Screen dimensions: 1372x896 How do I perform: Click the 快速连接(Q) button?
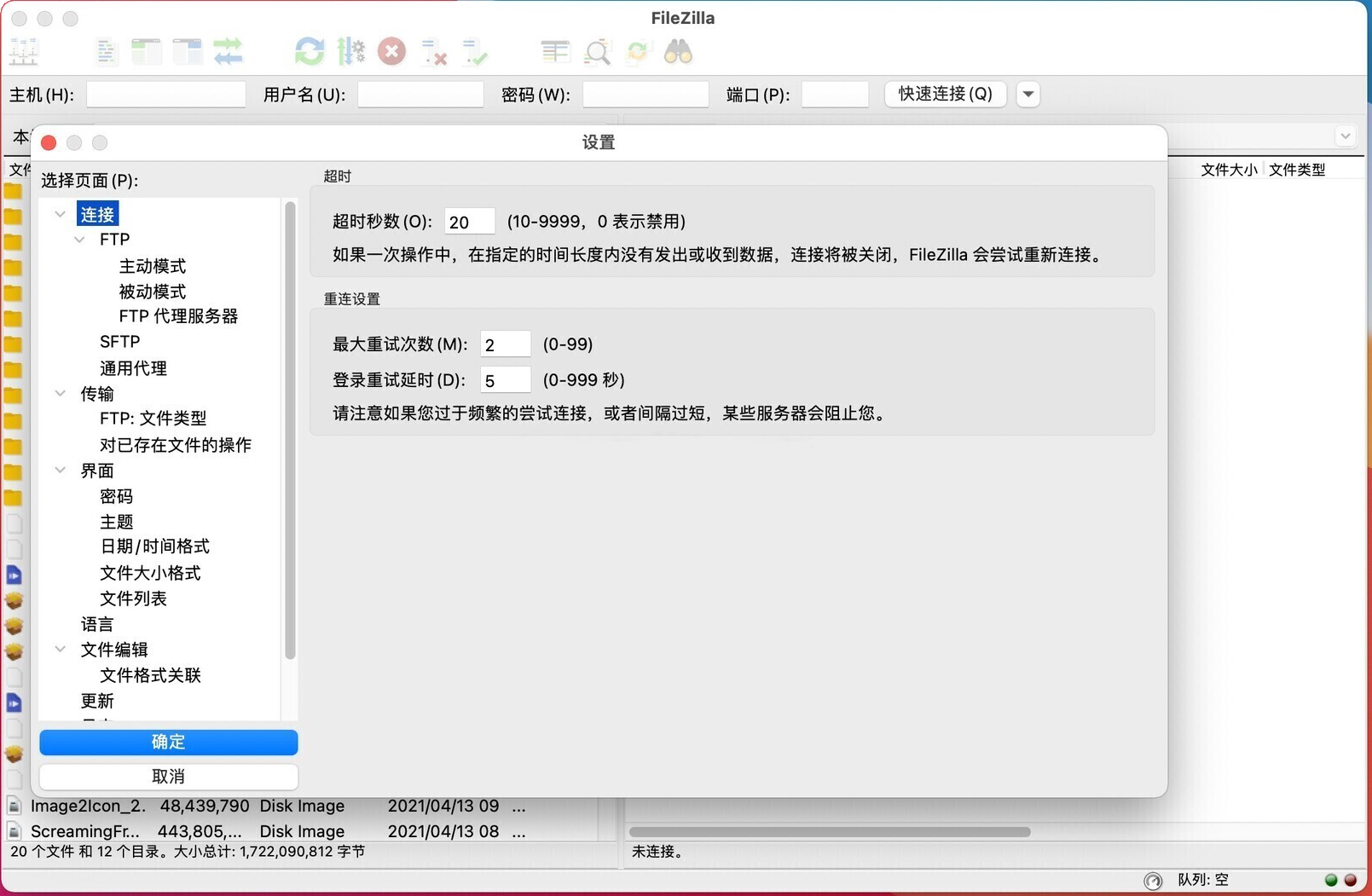coord(946,94)
